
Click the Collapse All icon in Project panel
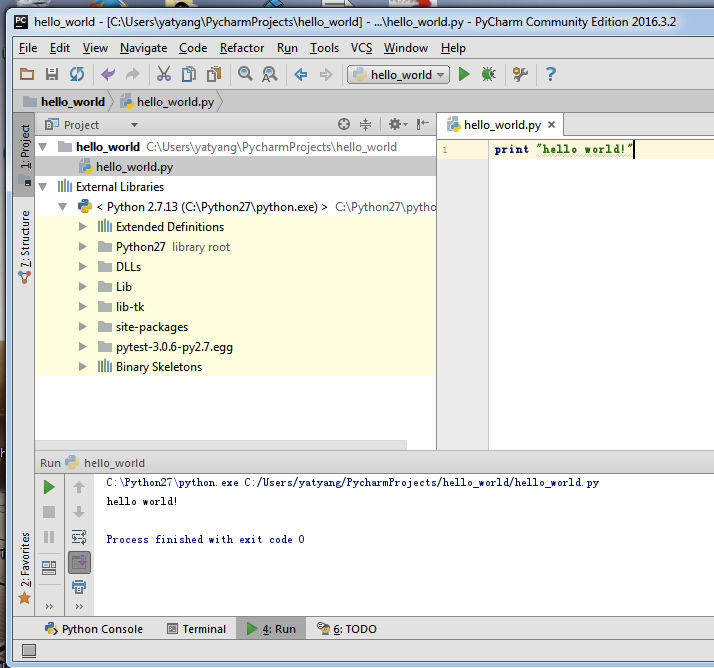point(365,124)
